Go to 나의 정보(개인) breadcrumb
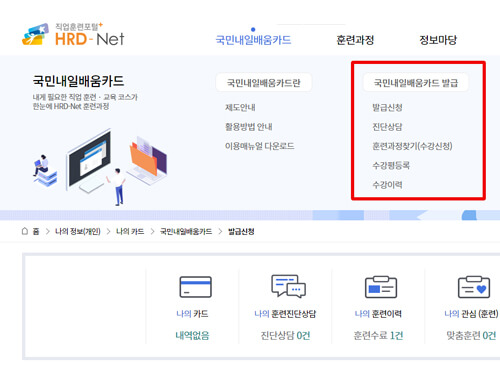Image resolution: width=500 pixels, height=370 pixels. [78, 231]
